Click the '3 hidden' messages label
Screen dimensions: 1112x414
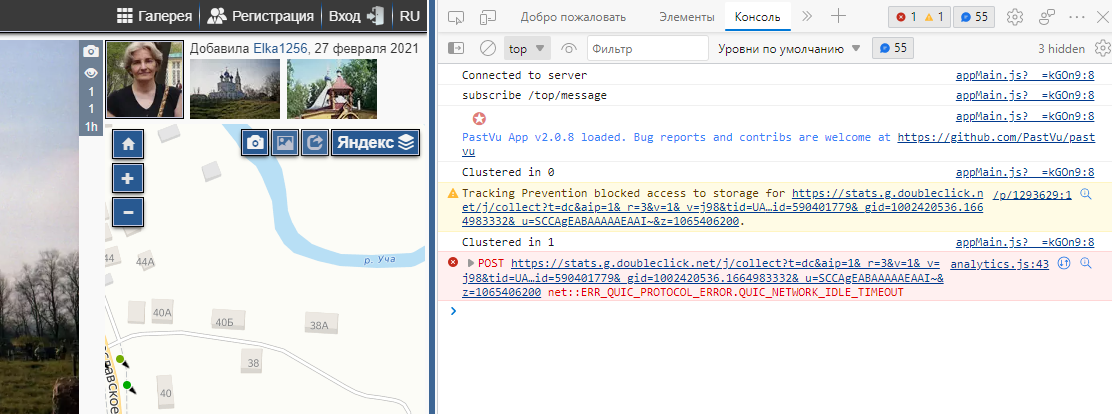pyautogui.click(x=1062, y=49)
